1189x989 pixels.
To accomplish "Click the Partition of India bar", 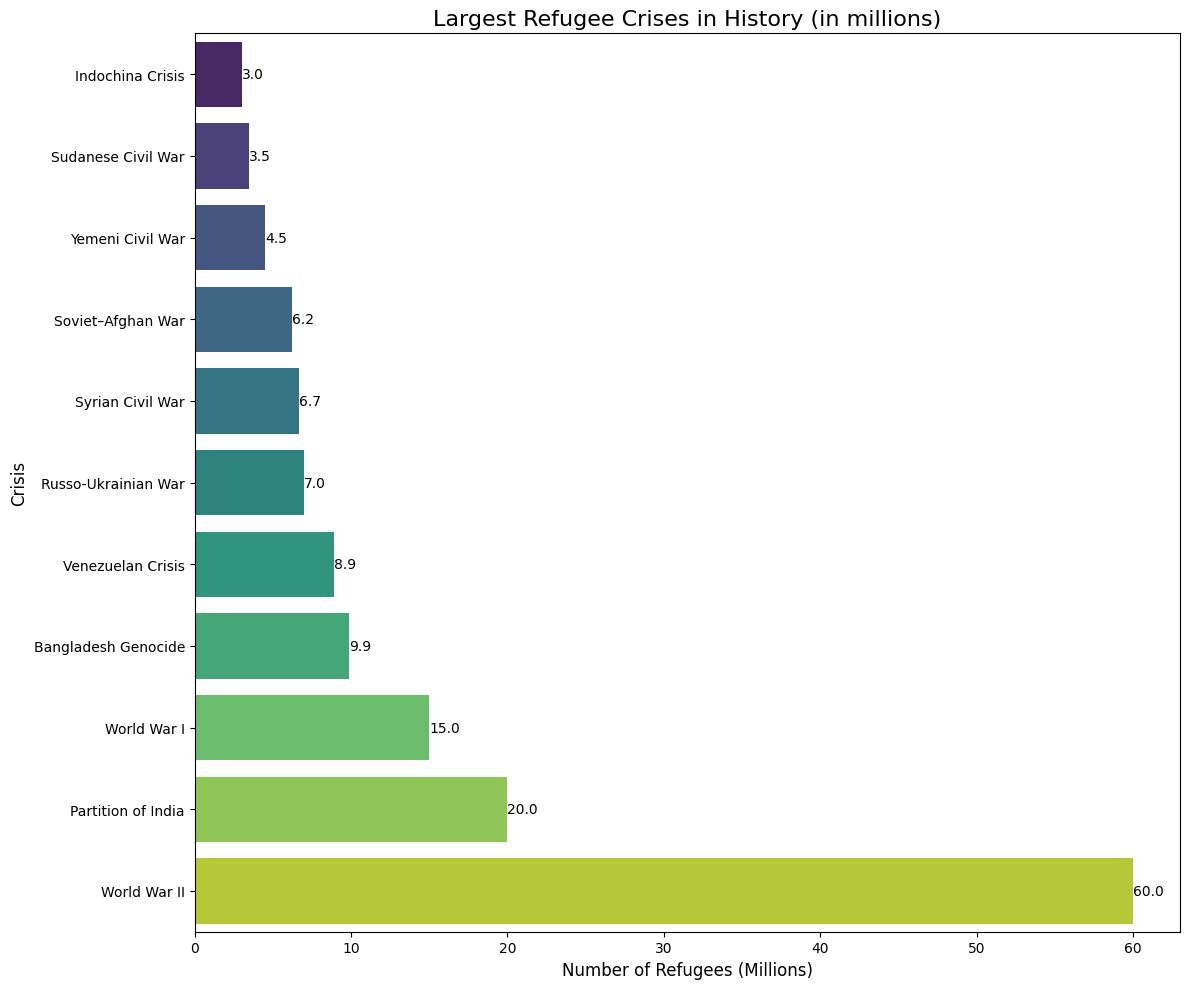I will [x=350, y=809].
